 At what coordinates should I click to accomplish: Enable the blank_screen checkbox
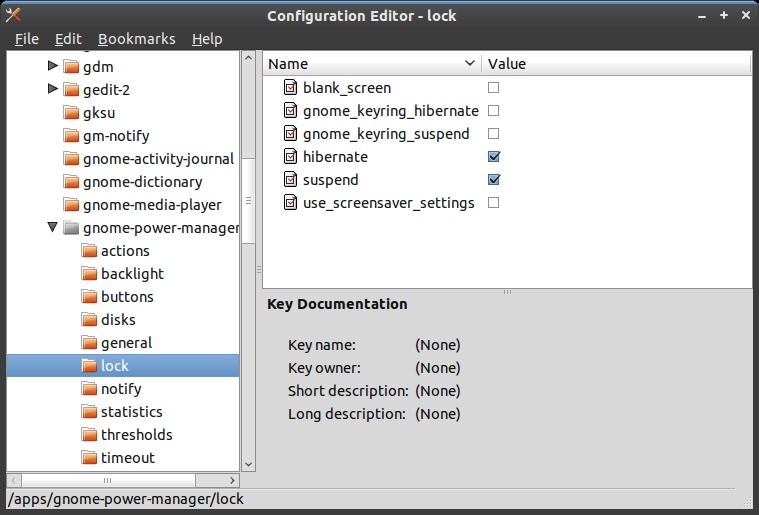tap(493, 88)
